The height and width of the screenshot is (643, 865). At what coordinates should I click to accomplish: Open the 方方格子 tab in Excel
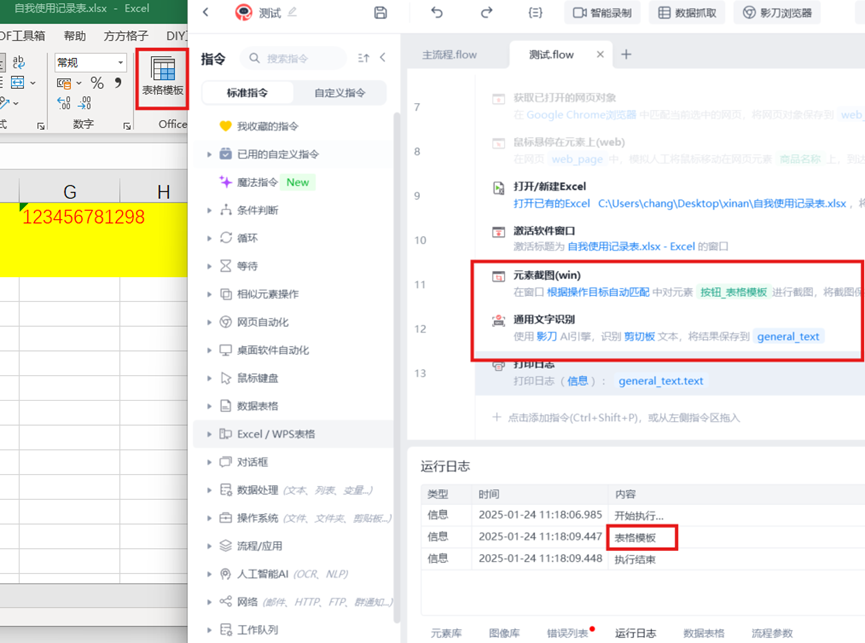pos(126,36)
